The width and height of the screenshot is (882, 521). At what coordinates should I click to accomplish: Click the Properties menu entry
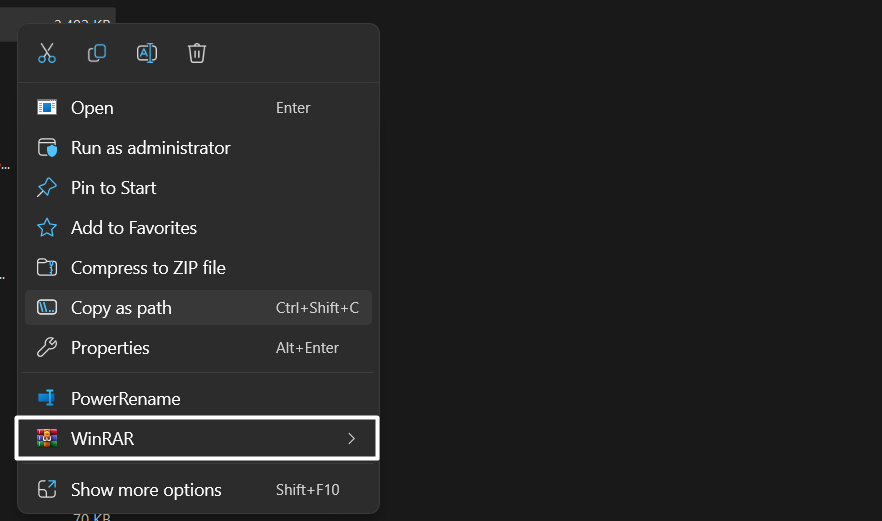click(x=110, y=348)
